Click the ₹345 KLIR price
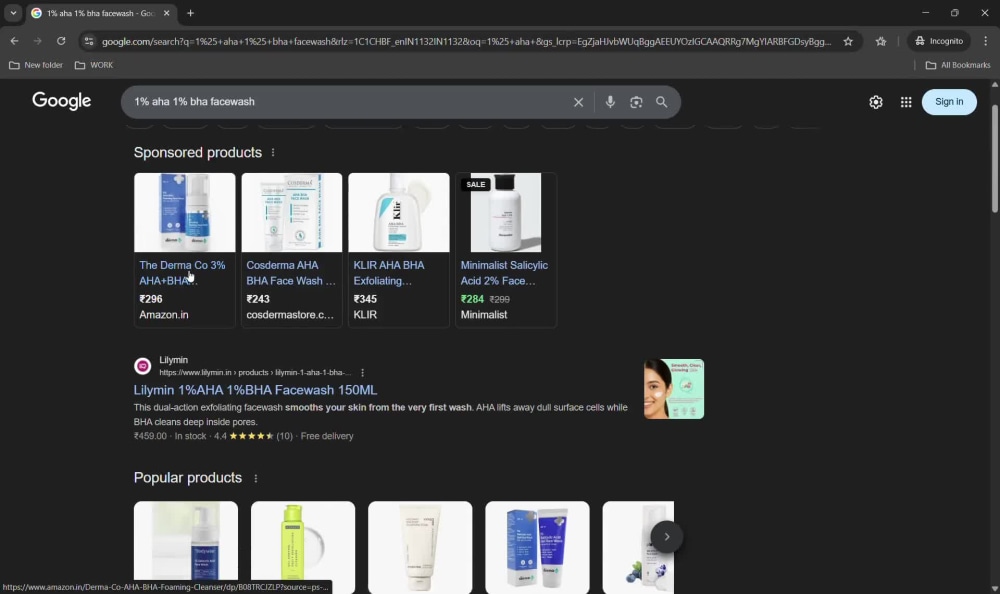This screenshot has width=1000, height=594. coord(365,299)
